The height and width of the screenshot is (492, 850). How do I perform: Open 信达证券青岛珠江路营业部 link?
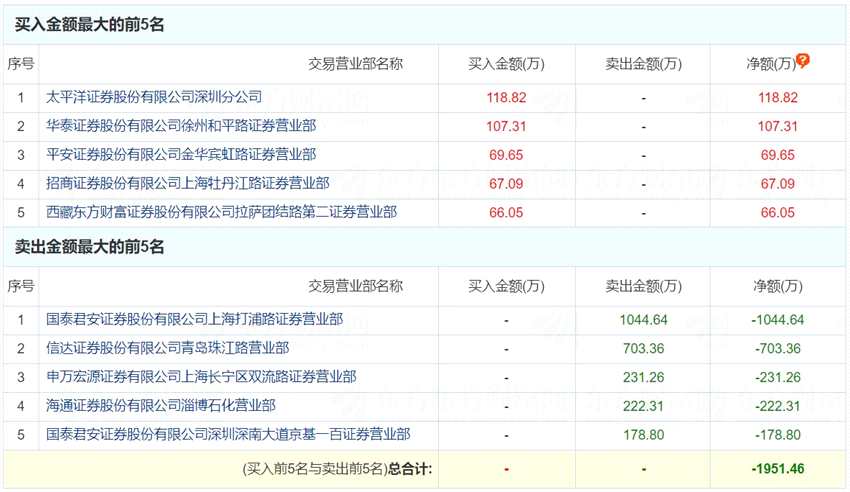(x=168, y=348)
